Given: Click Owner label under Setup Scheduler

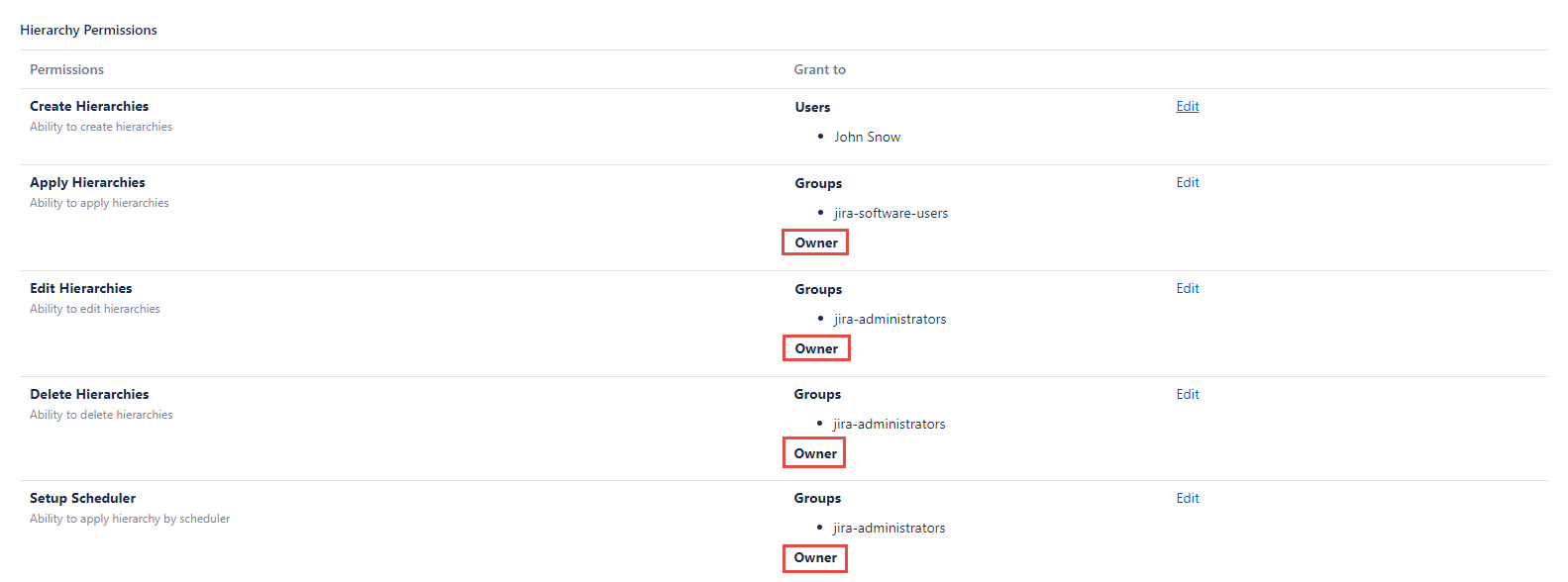Looking at the screenshot, I should pyautogui.click(x=815, y=558).
